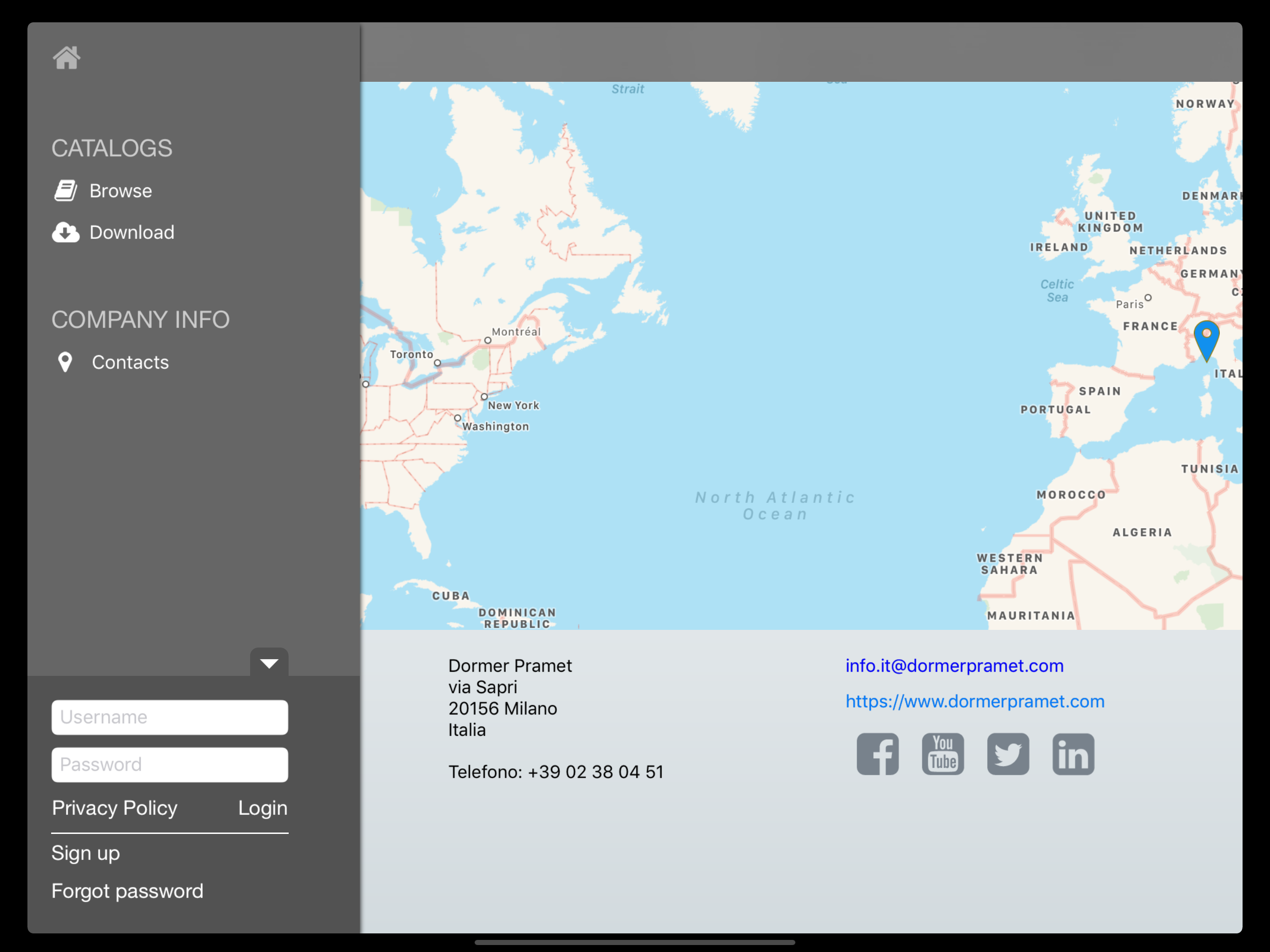Viewport: 1270px width, 952px height.
Task: Click inside the Username field
Action: 169,717
